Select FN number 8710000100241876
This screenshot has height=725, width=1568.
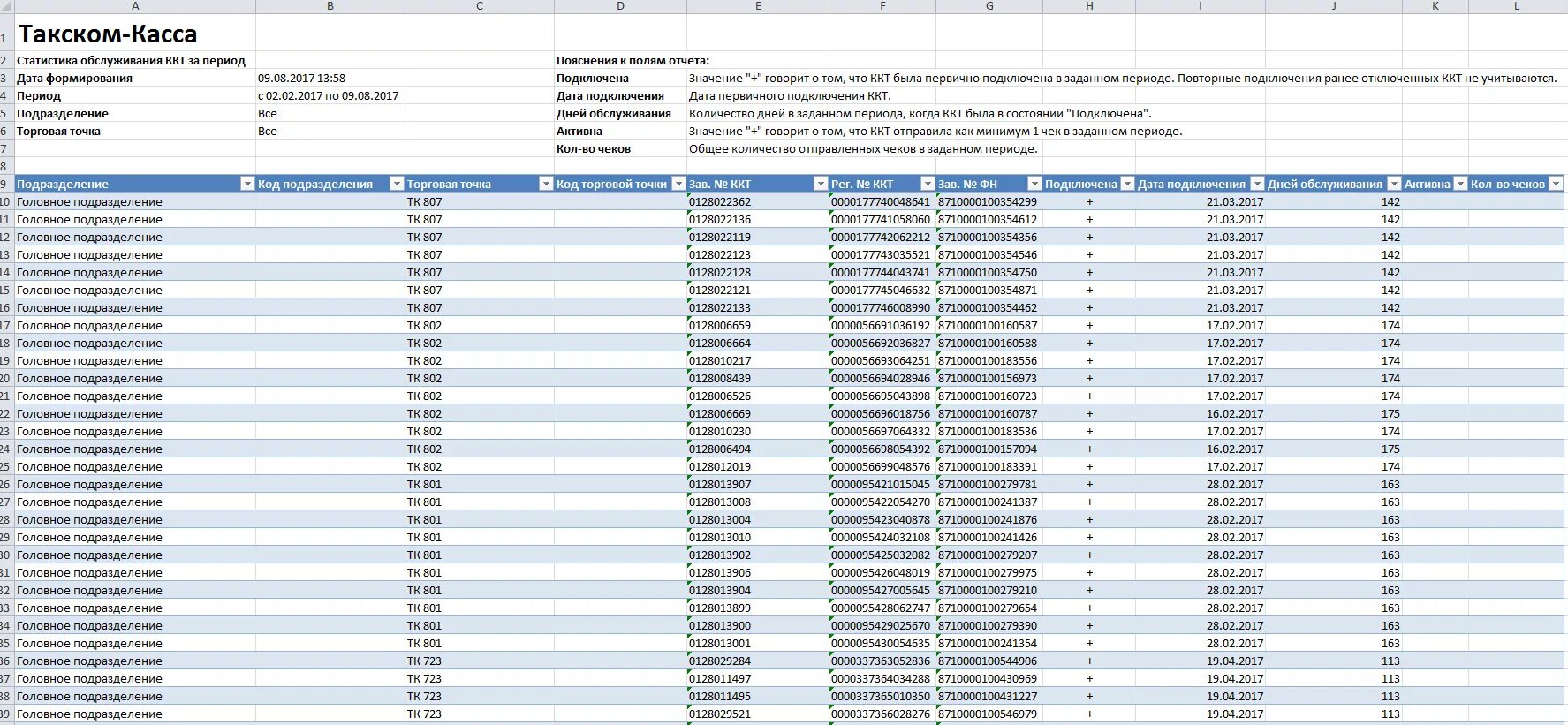(989, 519)
